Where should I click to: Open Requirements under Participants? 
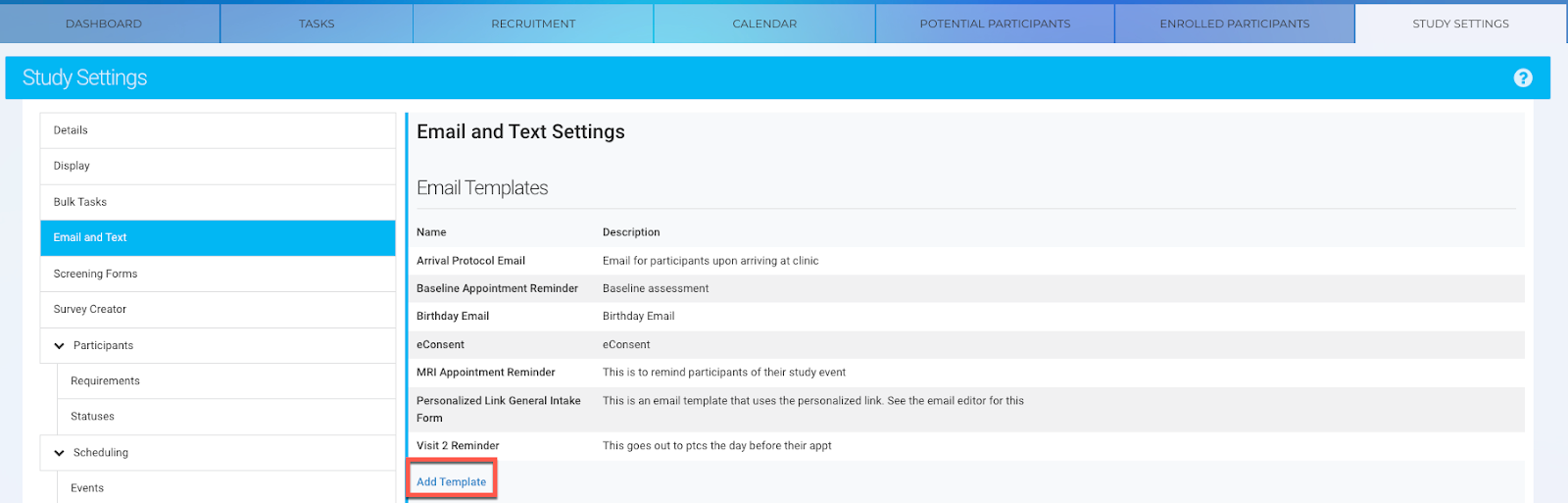[226, 381]
